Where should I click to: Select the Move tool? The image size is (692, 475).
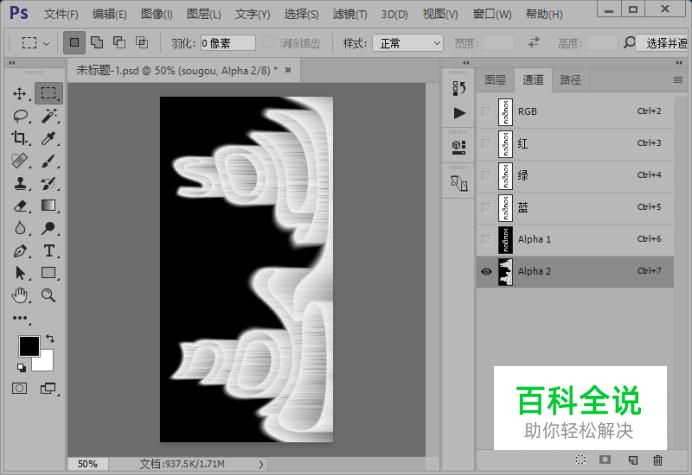point(20,94)
